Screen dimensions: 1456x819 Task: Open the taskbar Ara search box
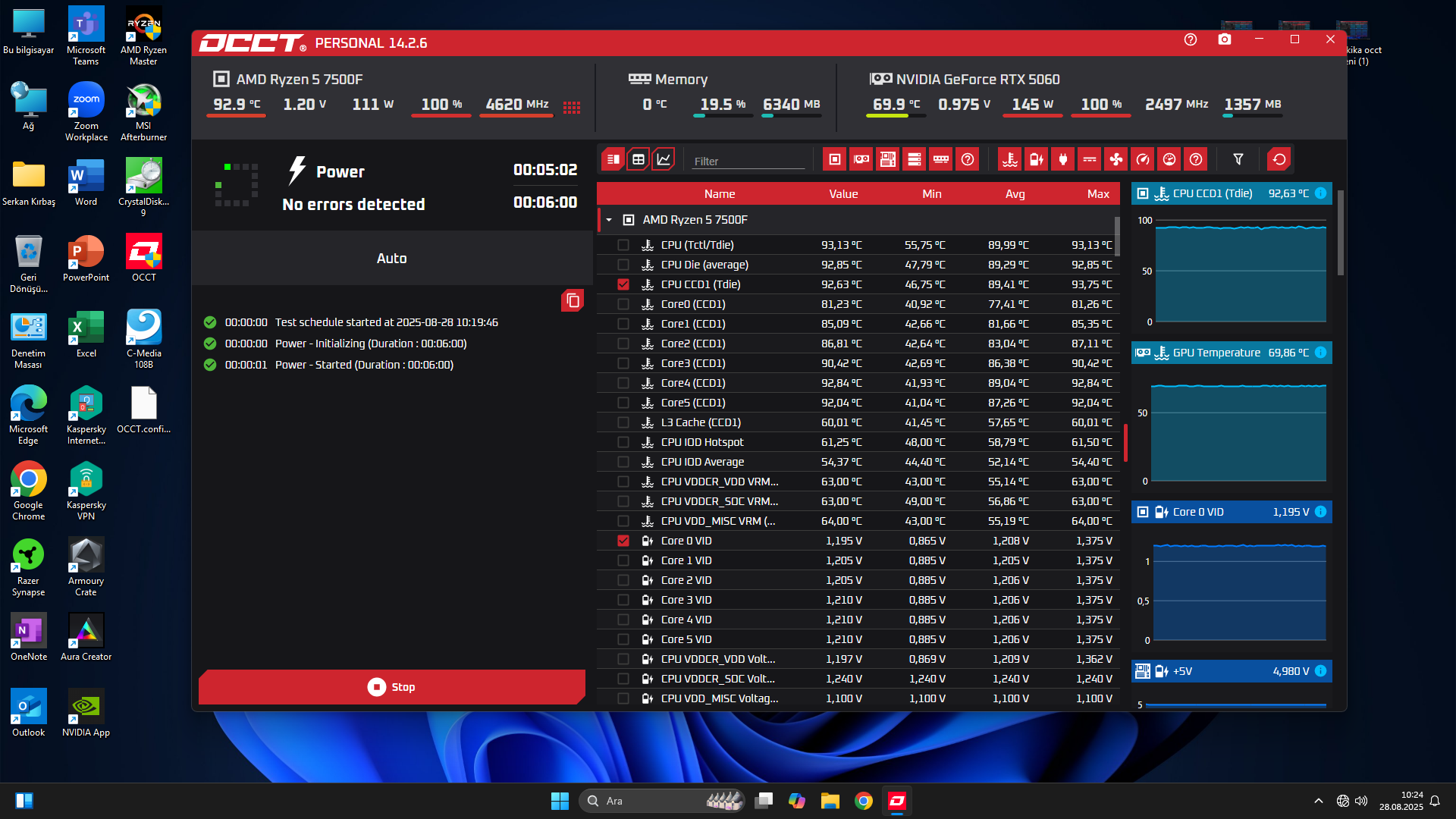click(662, 801)
